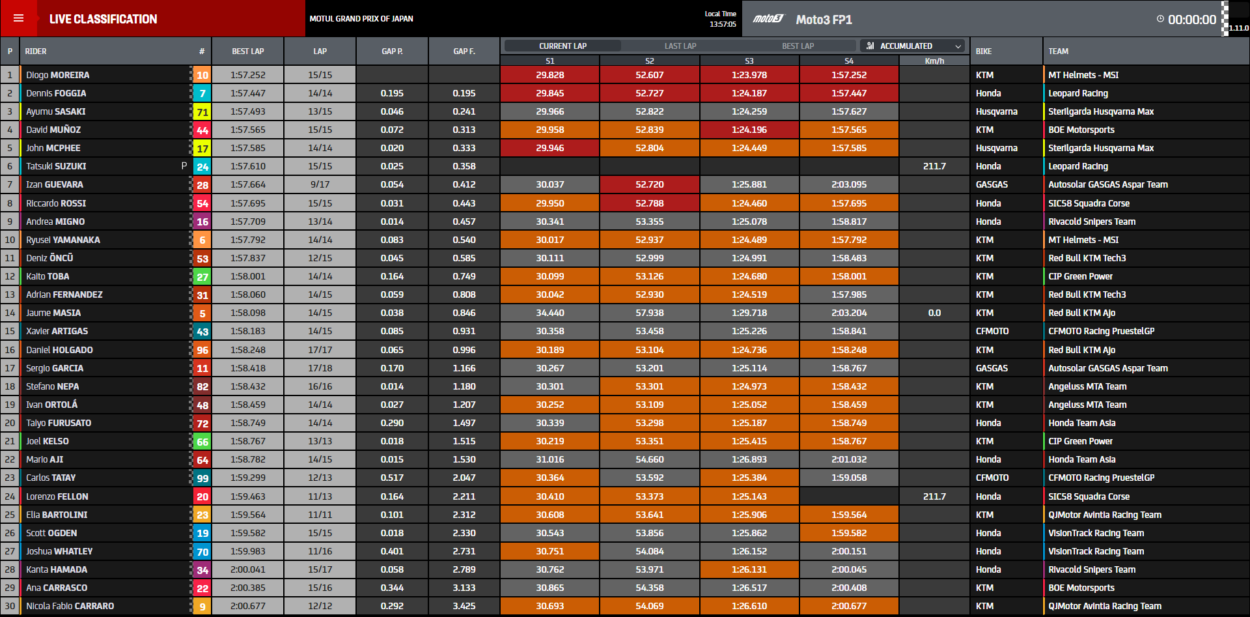Sort by the GAP F. column header
The image size is (1250, 617).
tap(464, 51)
